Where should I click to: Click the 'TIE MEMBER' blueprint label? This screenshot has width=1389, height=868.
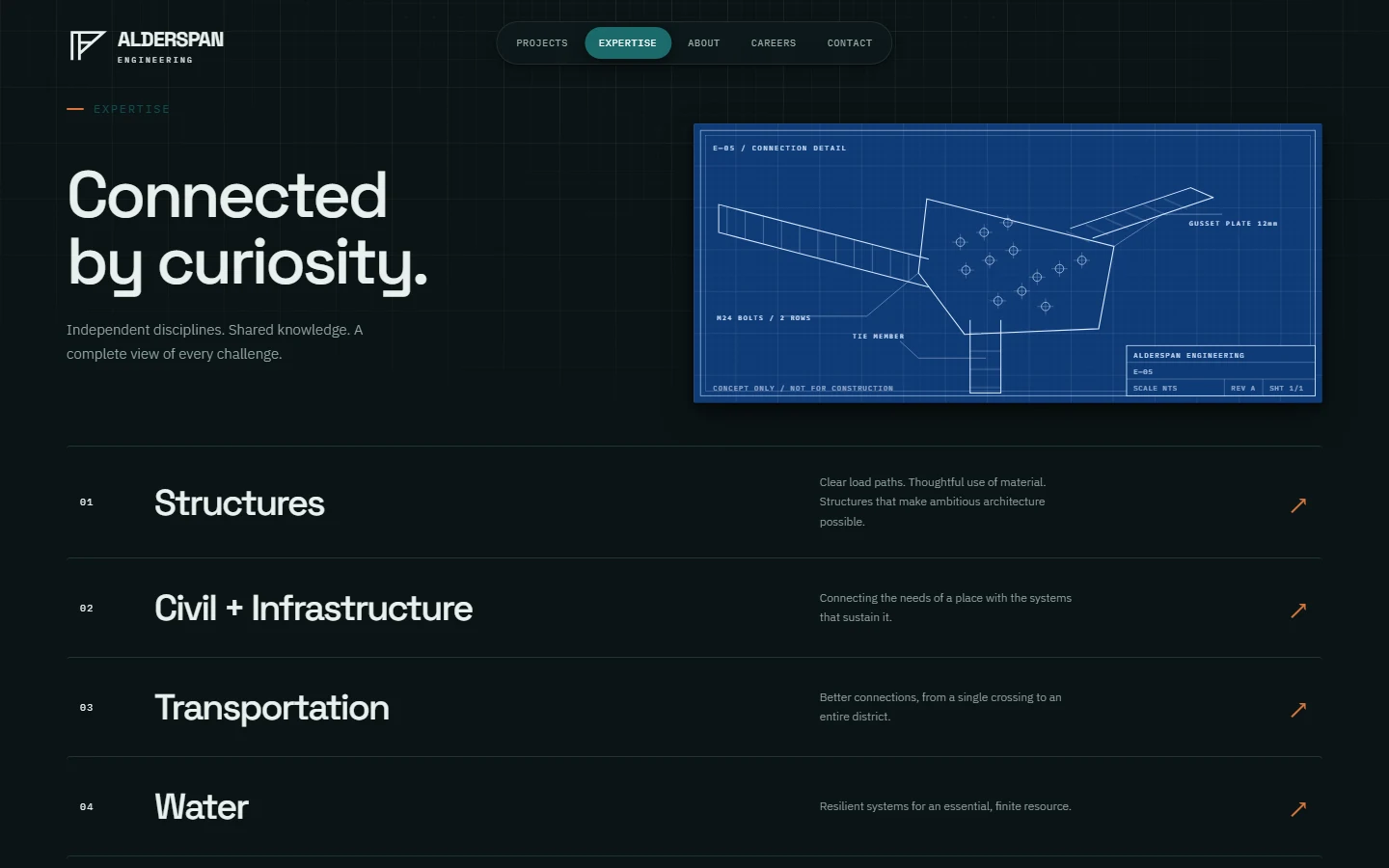click(878, 337)
